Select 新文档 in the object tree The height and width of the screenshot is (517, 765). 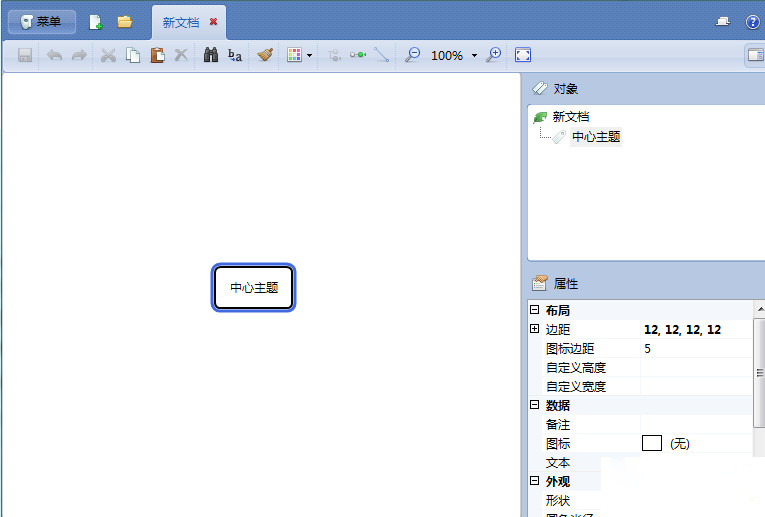pos(570,117)
